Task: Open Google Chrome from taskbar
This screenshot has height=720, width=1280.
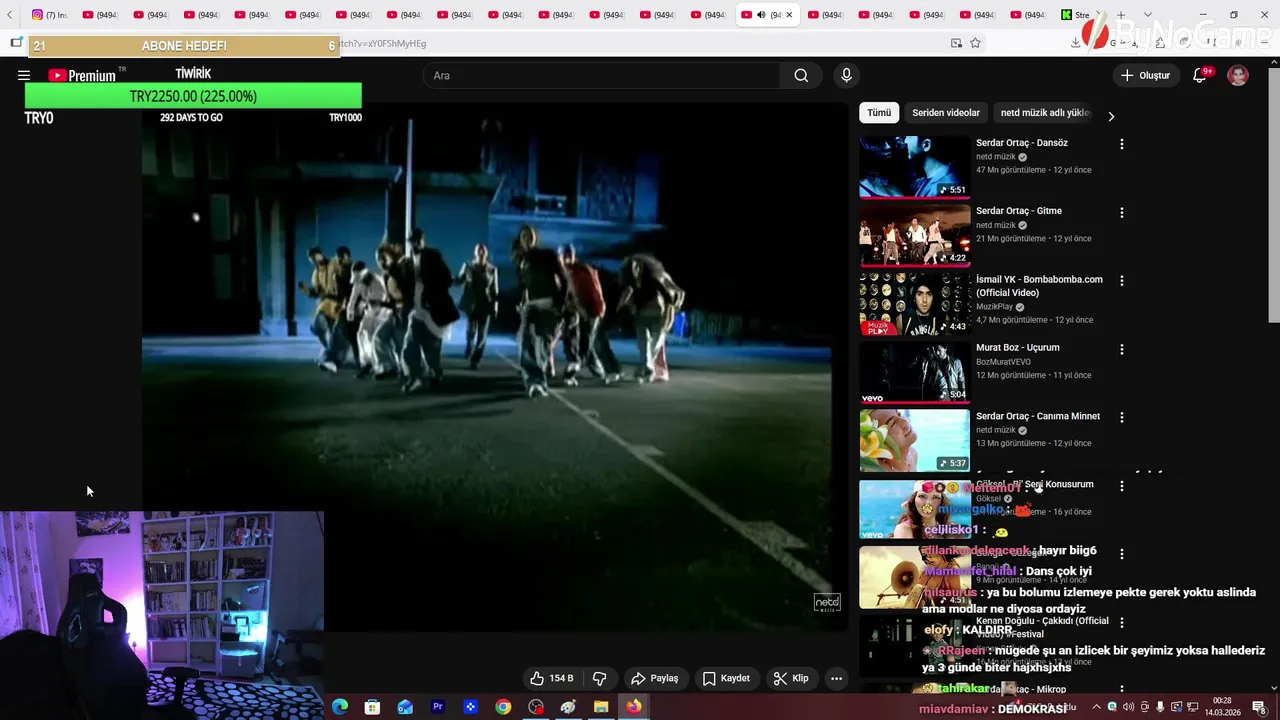Action: 503,707
